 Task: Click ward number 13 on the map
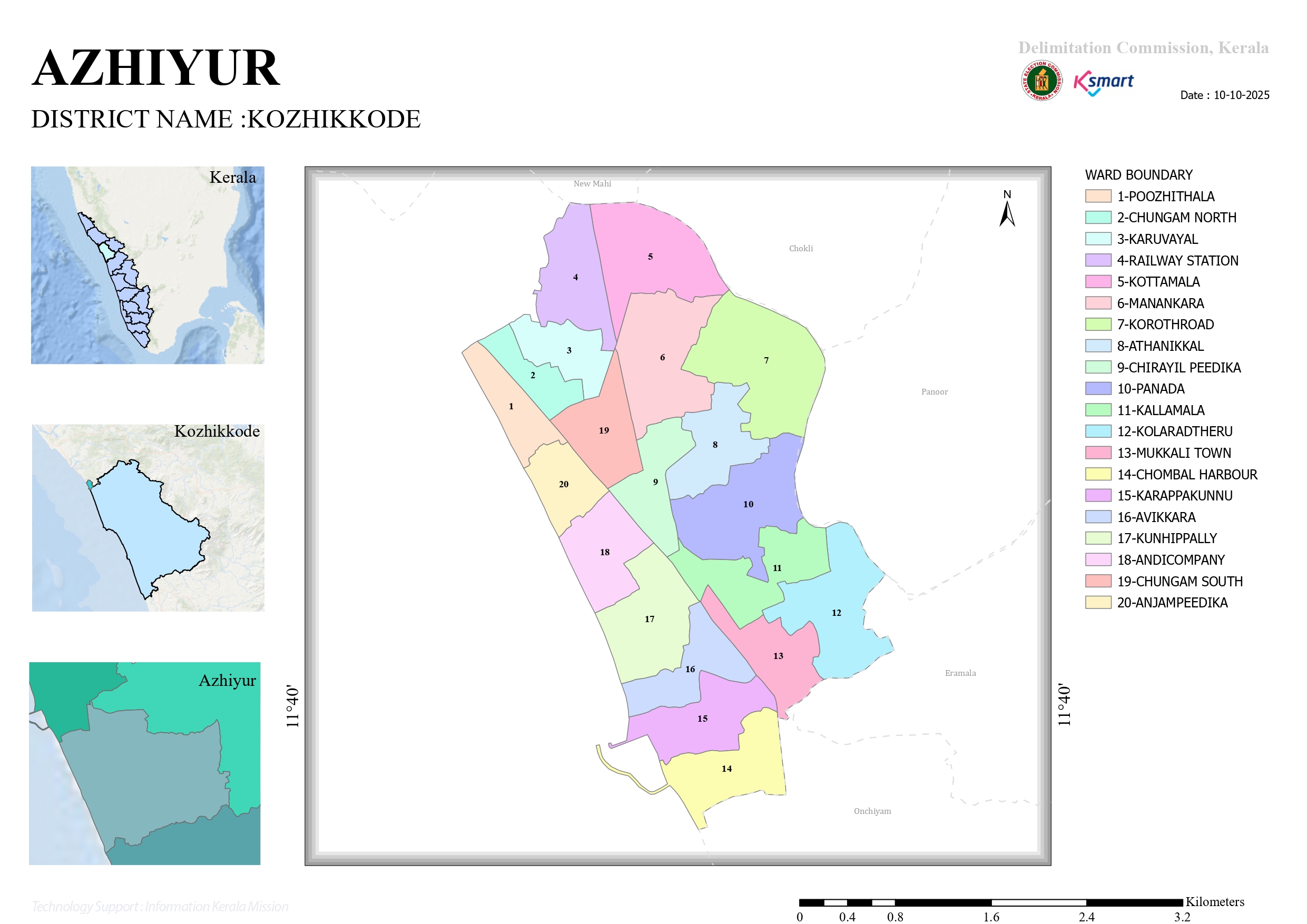(x=778, y=656)
